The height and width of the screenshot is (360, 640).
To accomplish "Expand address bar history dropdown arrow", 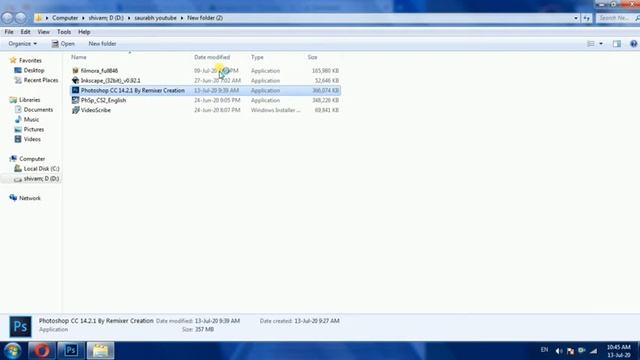I will pyautogui.click(x=576, y=18).
